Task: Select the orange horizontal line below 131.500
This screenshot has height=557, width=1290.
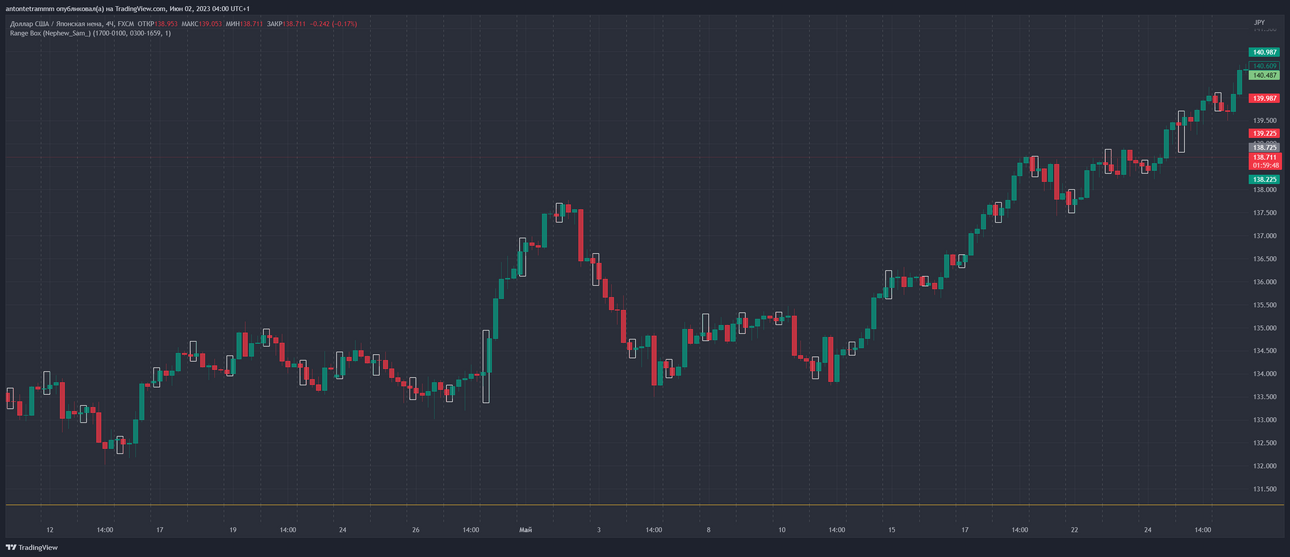Action: click(644, 505)
